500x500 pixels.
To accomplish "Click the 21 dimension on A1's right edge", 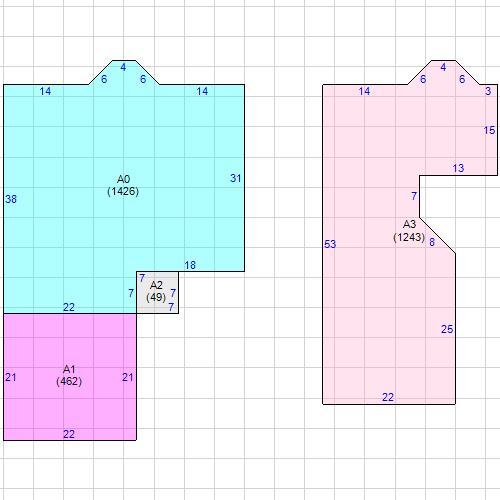I will 128,377.
